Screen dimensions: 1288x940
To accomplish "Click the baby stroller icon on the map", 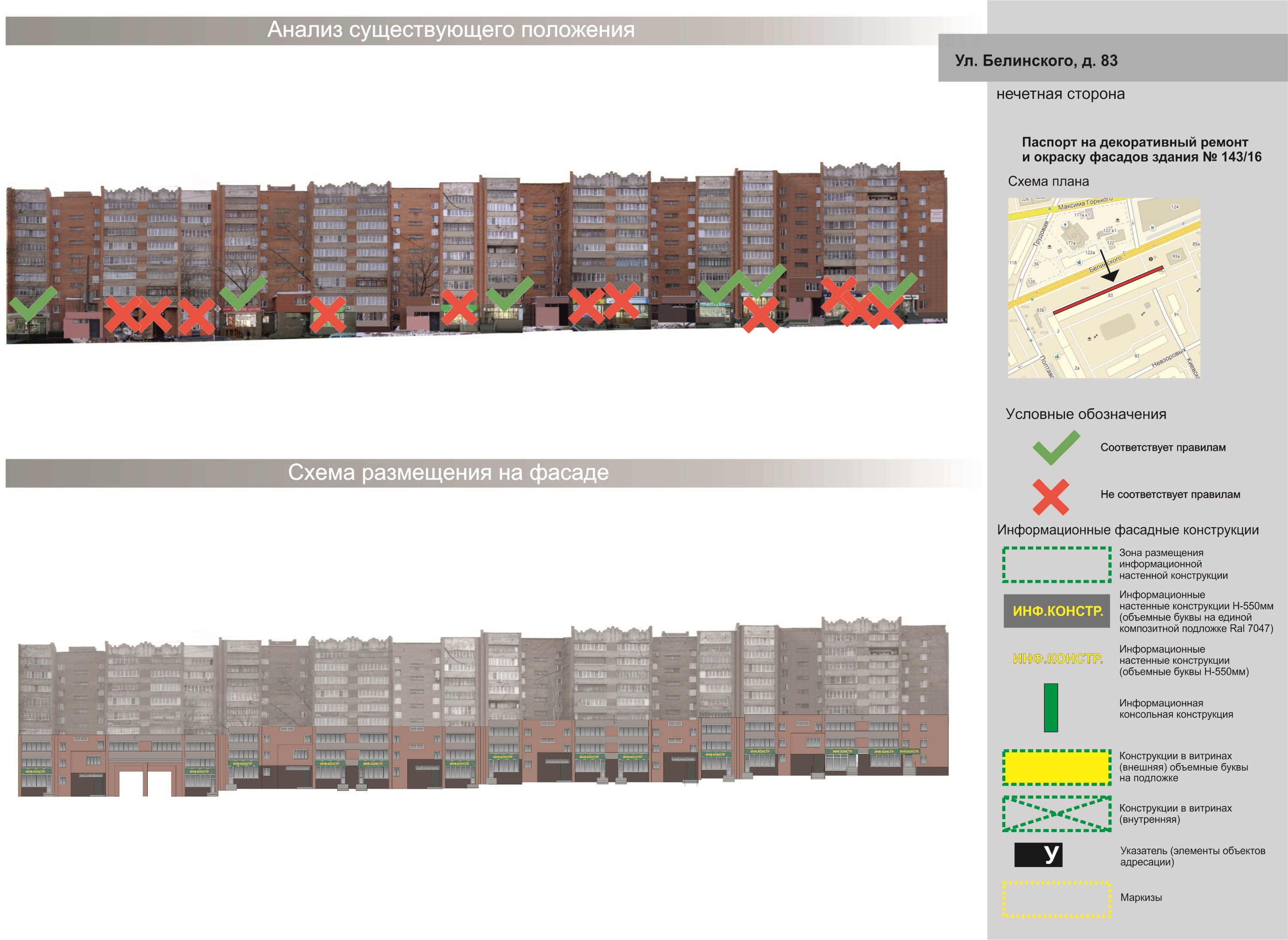I will [1079, 262].
